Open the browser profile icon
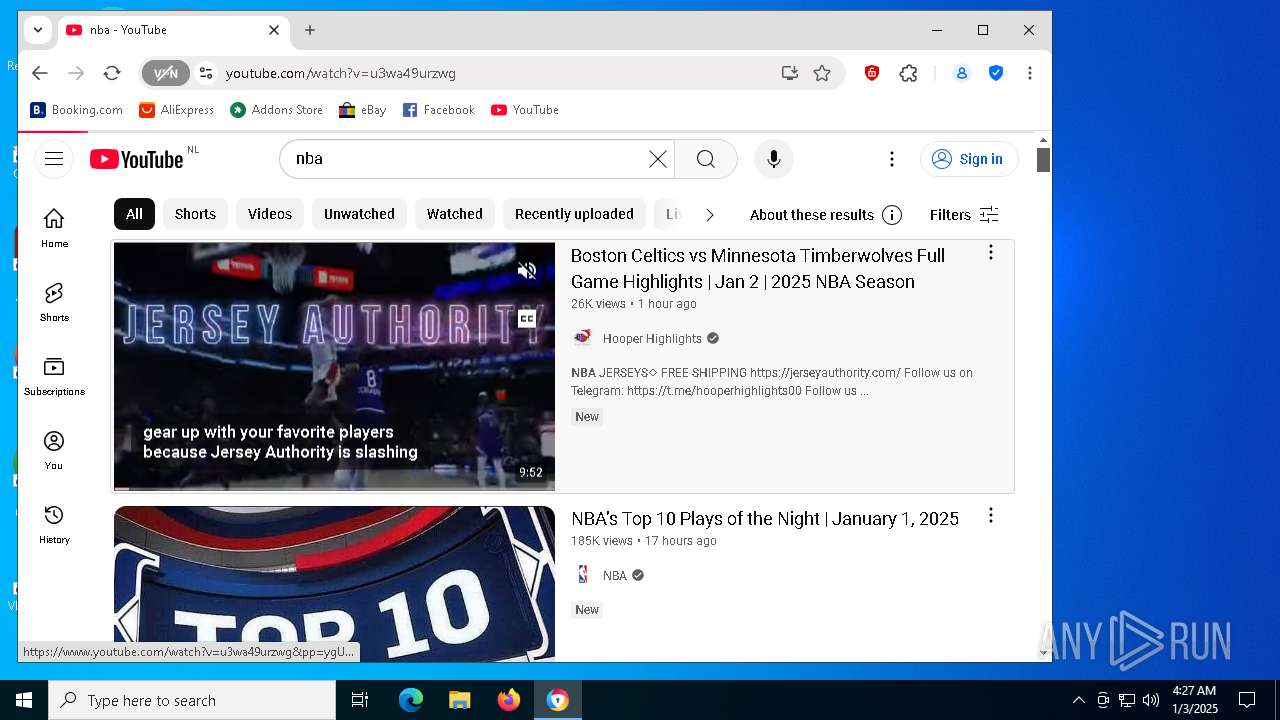 tap(962, 73)
